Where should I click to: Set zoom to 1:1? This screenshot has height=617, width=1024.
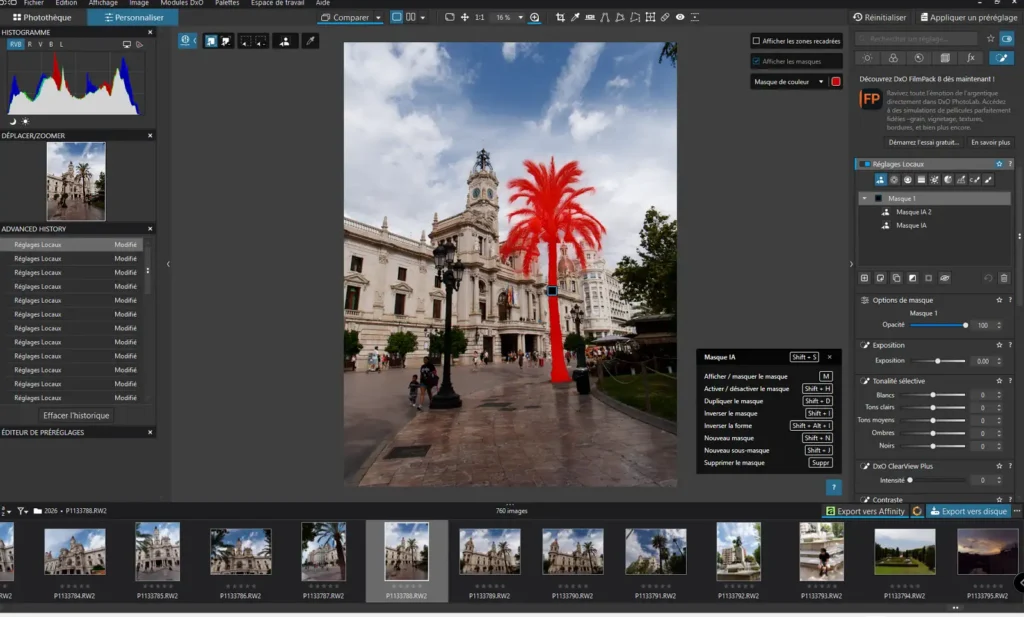(x=480, y=18)
